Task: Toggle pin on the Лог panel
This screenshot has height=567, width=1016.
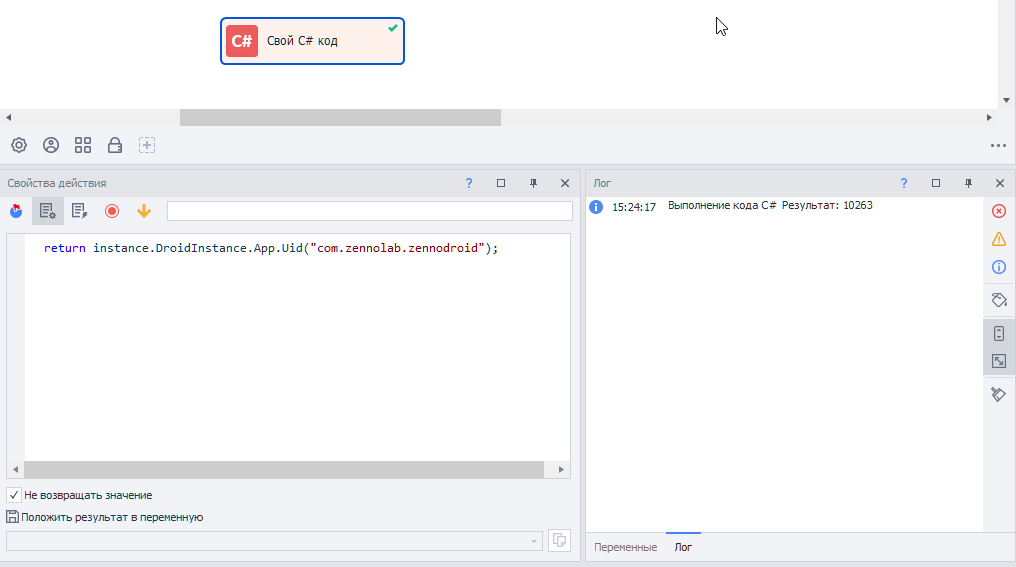Action: coord(967,183)
